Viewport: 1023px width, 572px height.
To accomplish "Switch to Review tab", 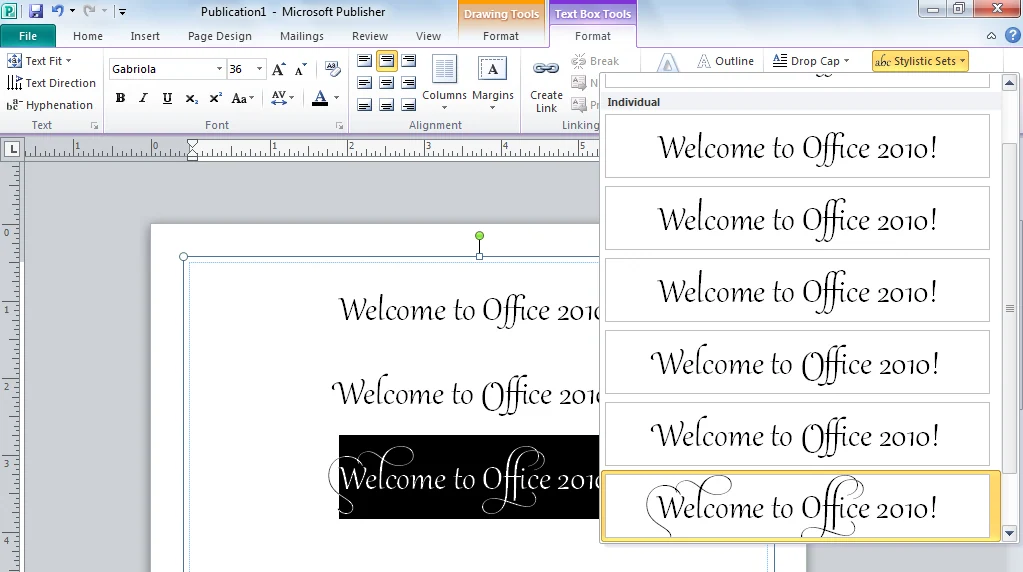I will pos(370,36).
